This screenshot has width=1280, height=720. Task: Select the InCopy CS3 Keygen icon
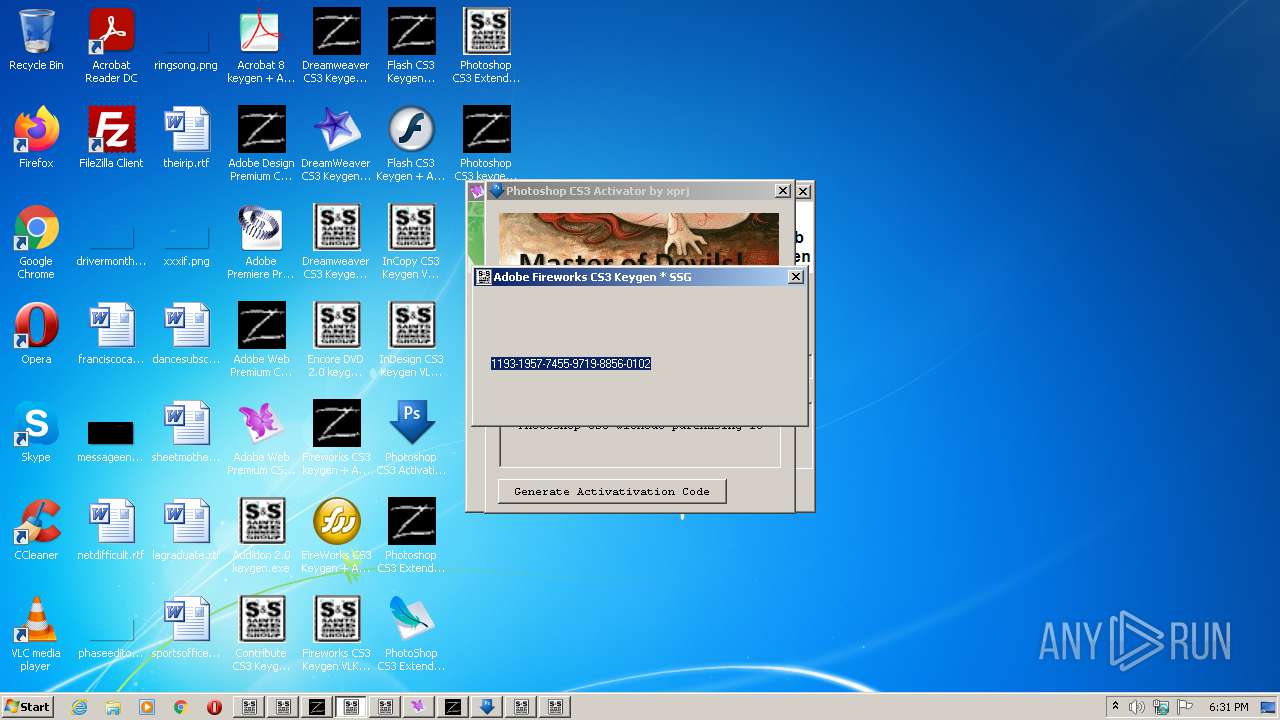(x=411, y=243)
